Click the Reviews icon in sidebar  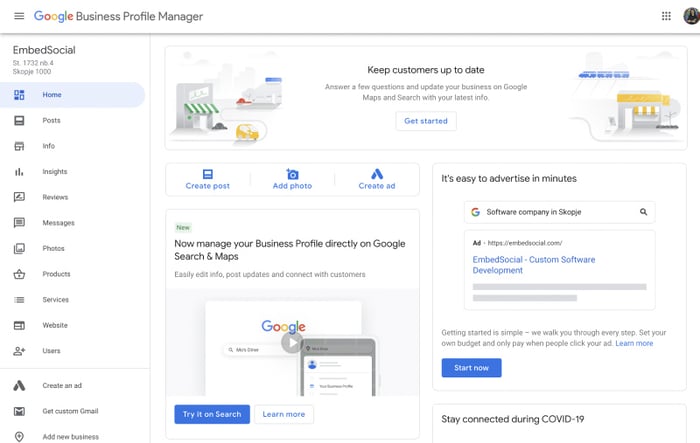coord(19,197)
